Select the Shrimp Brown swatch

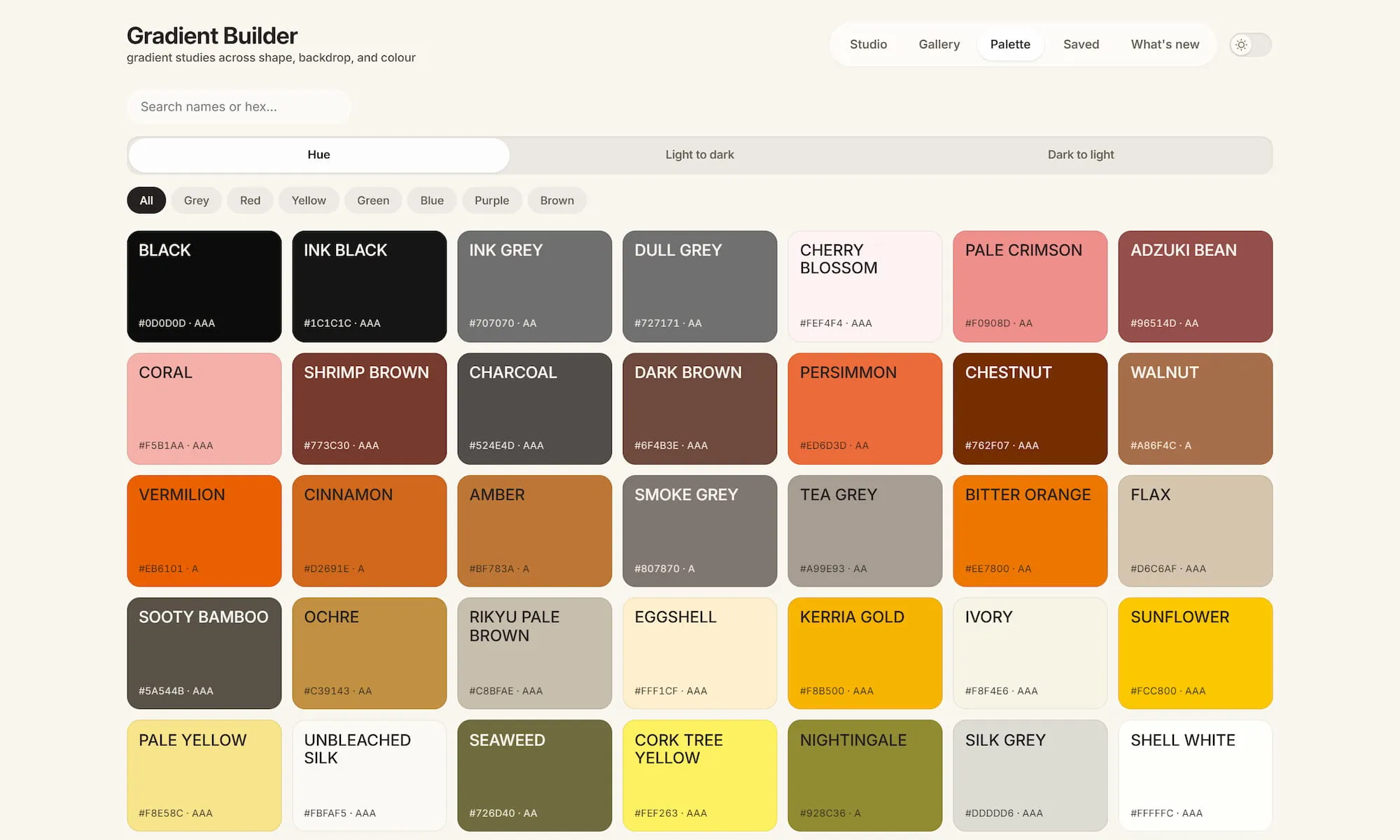(x=370, y=409)
